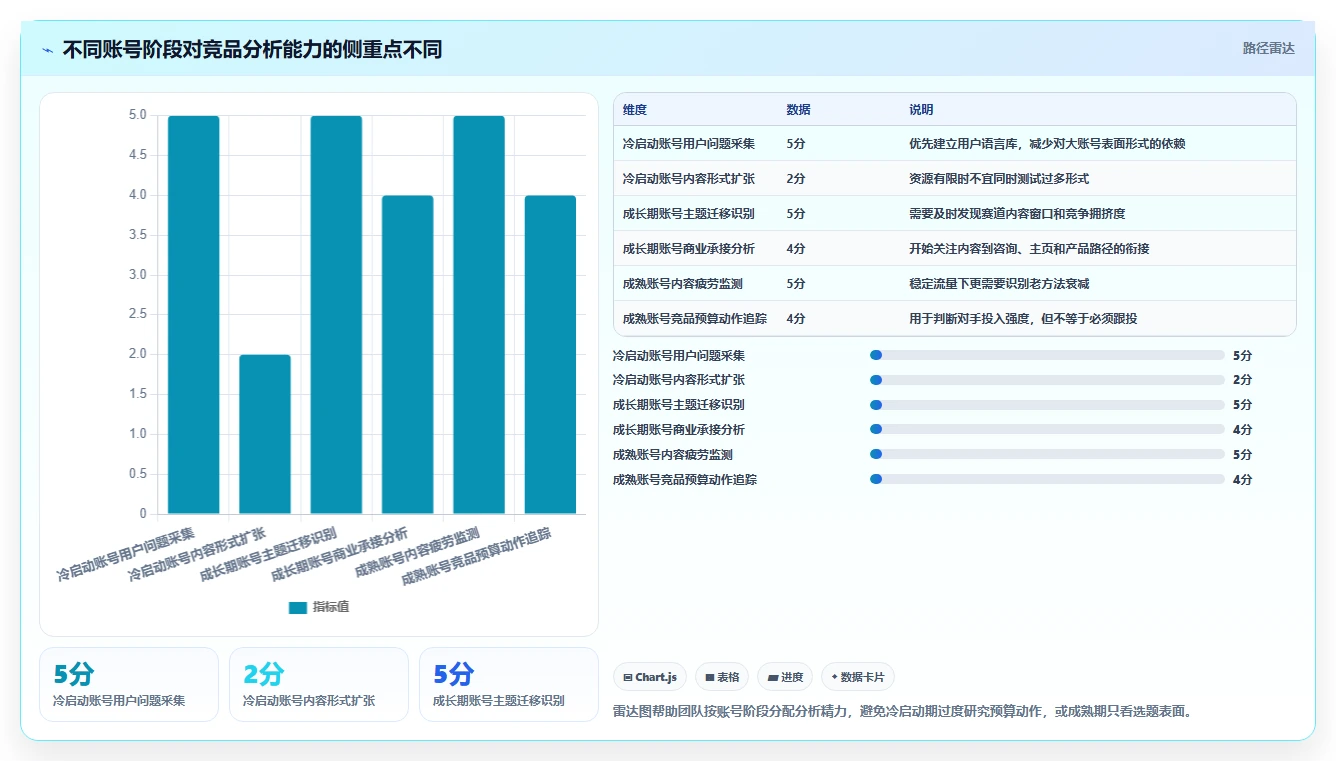Click progress bar for 成长期账号主题迁移识别
The width and height of the screenshot is (1336, 761).
click(1047, 405)
